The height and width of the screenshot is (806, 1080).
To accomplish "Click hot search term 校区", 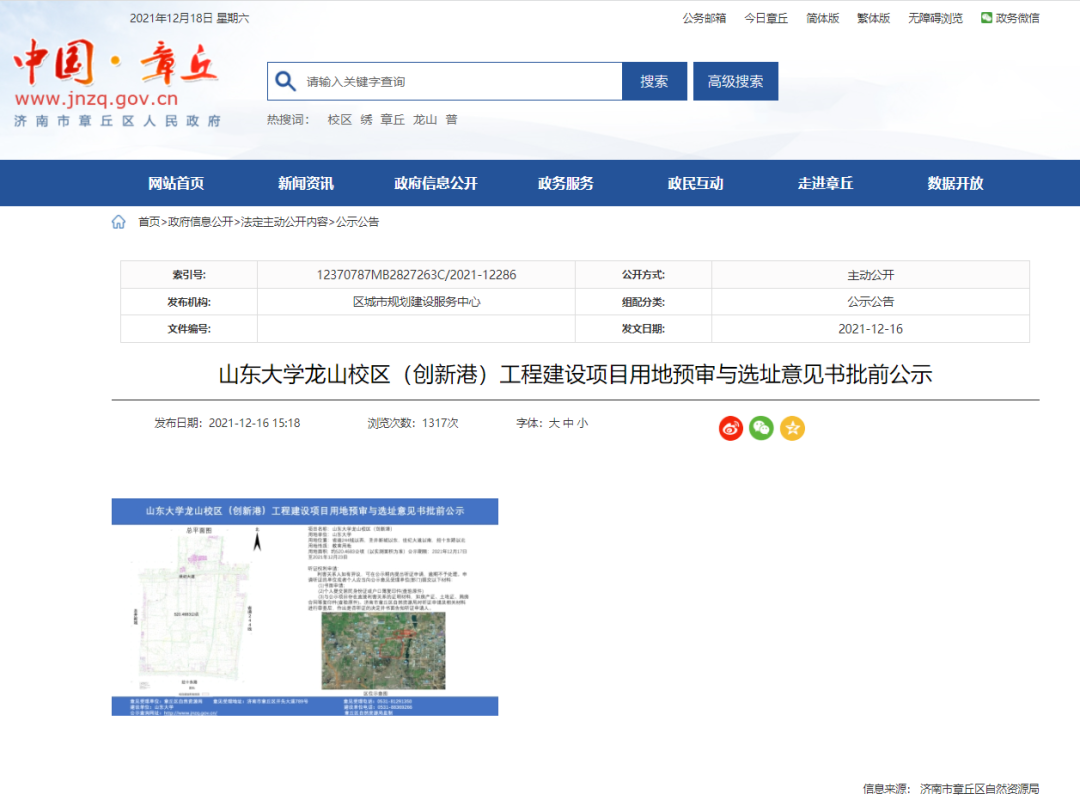I will pos(340,120).
